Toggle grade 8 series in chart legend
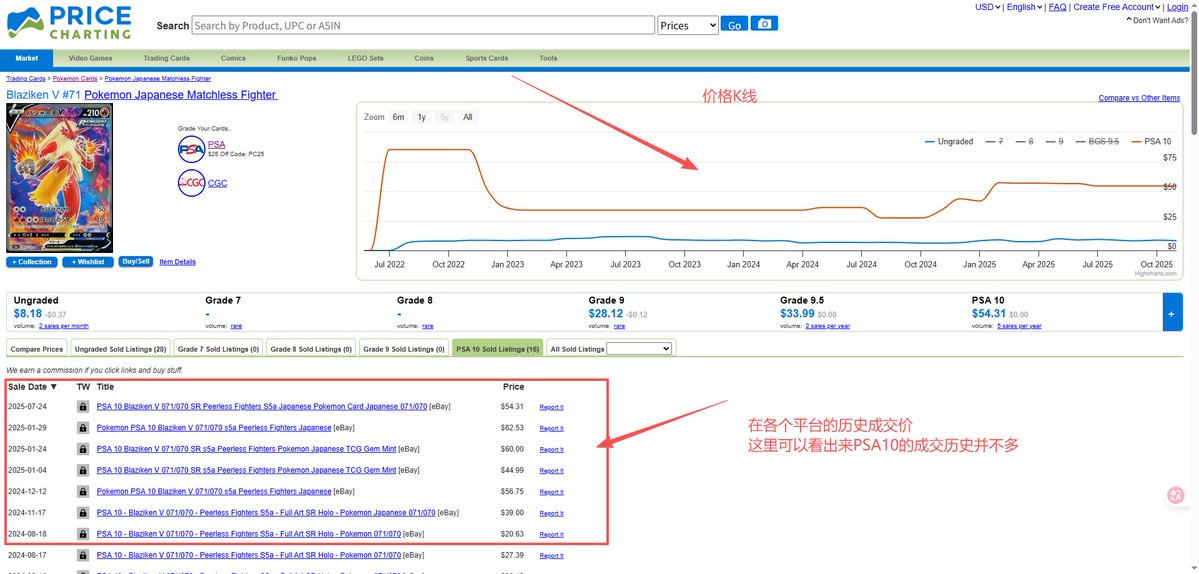This screenshot has height=574, width=1199. (1025, 141)
